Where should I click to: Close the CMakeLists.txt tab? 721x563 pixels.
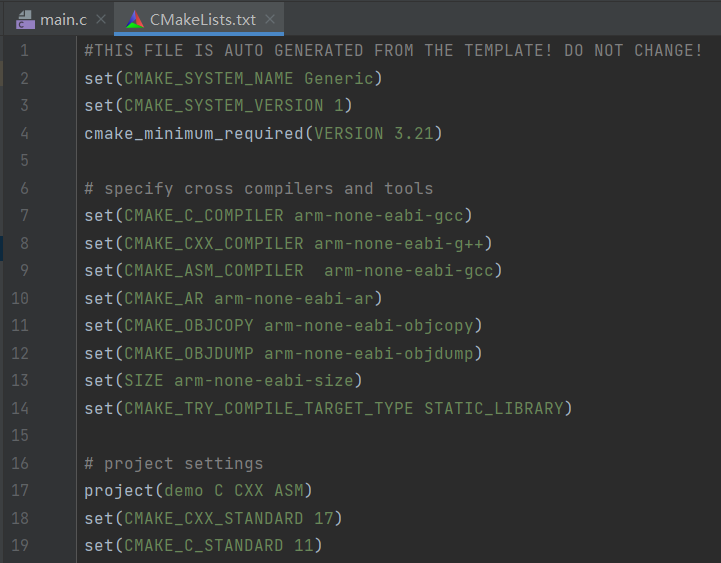(x=271, y=20)
